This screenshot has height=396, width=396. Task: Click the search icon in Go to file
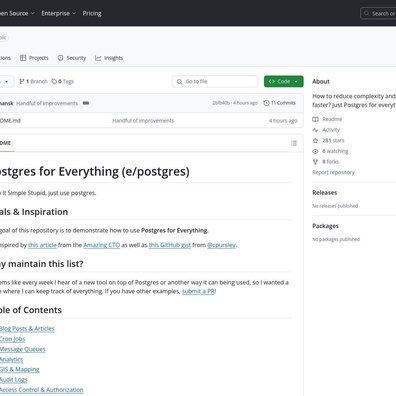click(179, 82)
